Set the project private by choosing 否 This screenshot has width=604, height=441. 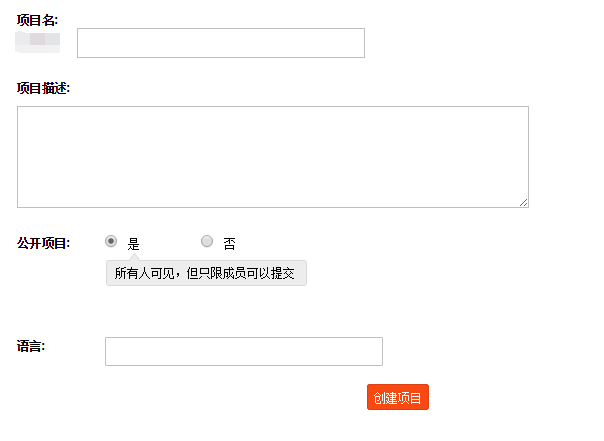coord(207,241)
